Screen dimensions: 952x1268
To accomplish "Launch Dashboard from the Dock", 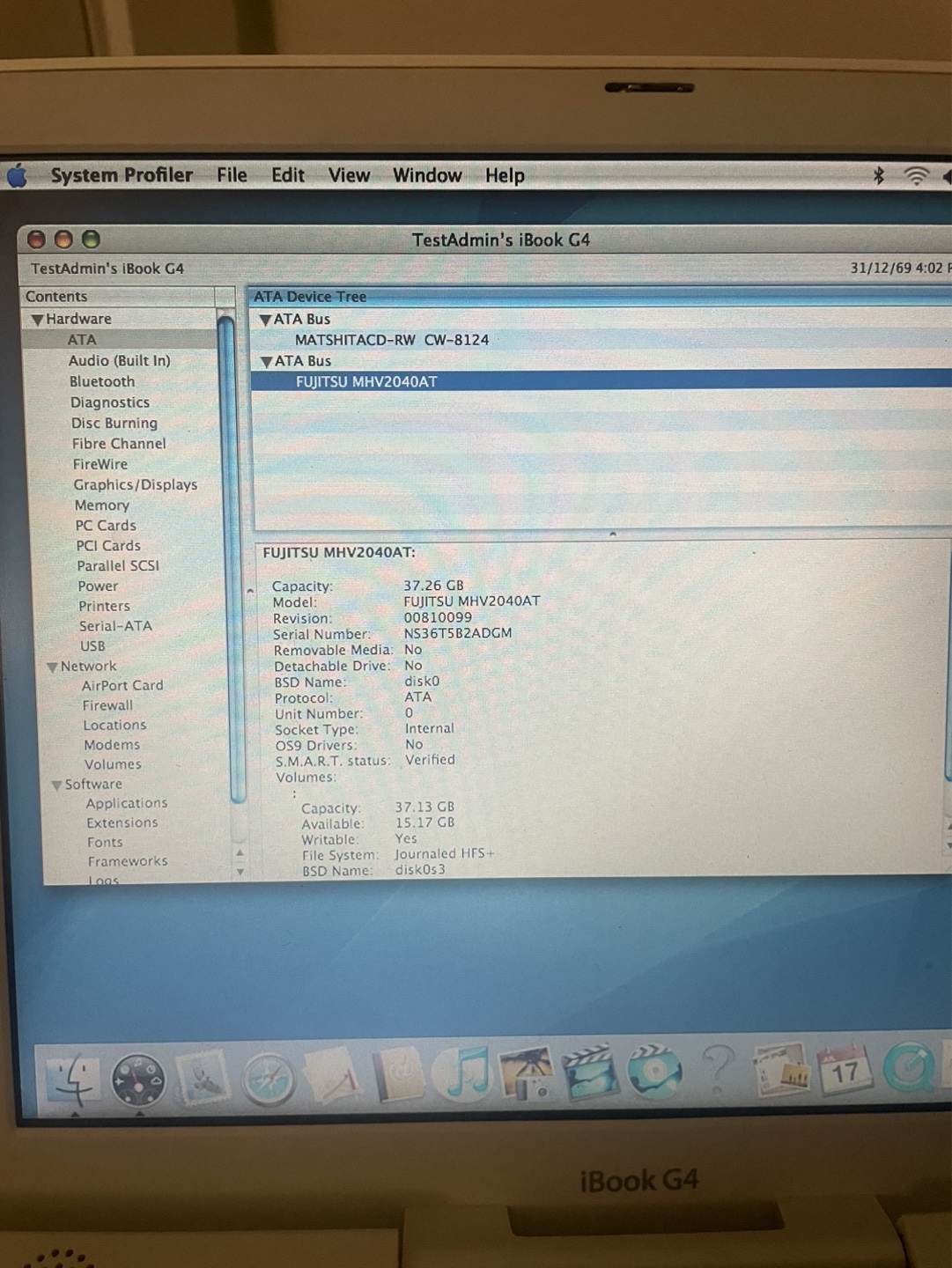I will pos(138,1079).
